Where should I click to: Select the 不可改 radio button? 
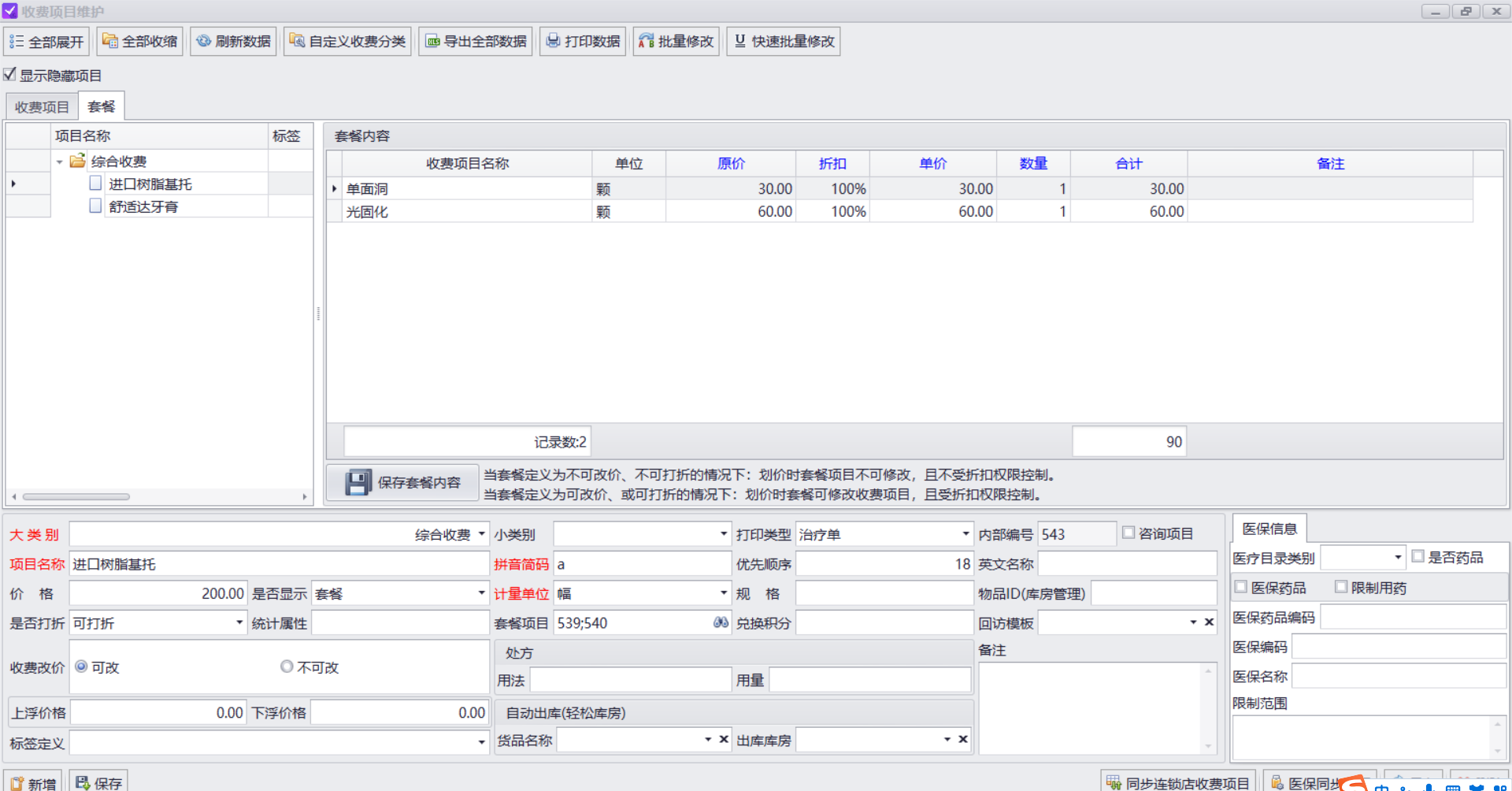pos(287,667)
